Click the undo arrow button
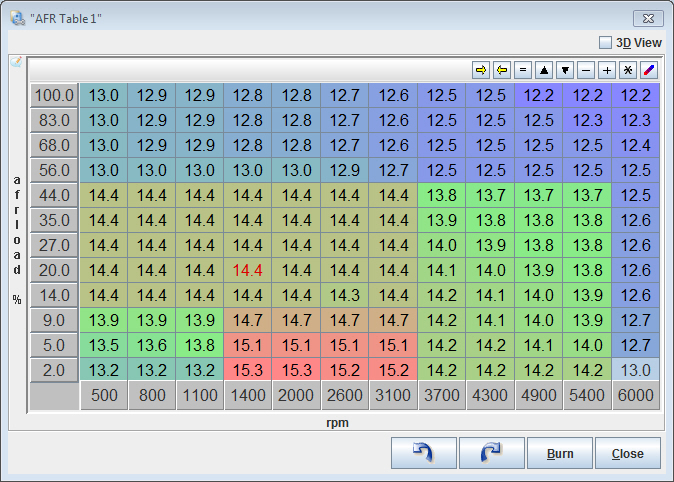This screenshot has height=482, width=674. click(x=424, y=454)
